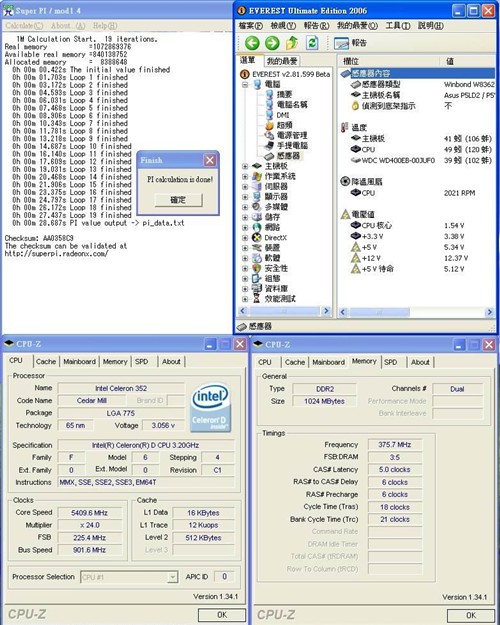Viewport: 500px width, 625px height.
Task: Click the 儲存 storage tree icon
Action: point(257,217)
